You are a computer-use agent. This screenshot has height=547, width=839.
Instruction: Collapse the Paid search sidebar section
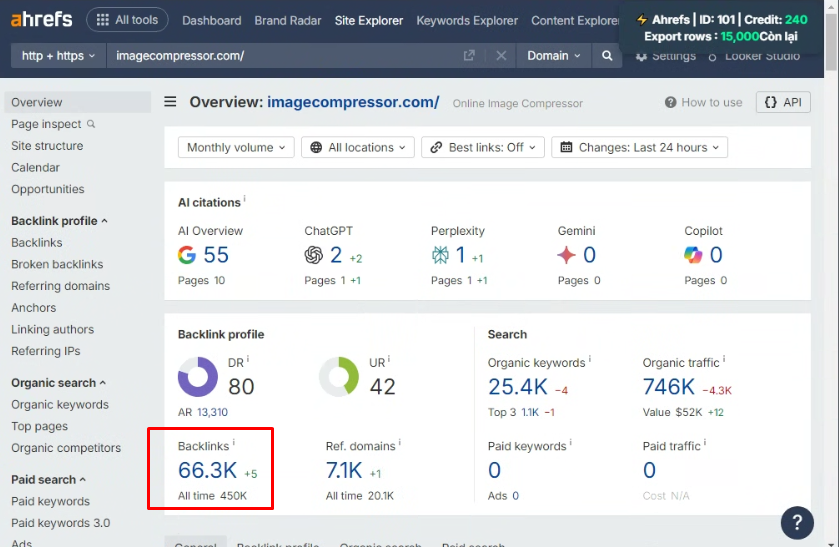[49, 480]
